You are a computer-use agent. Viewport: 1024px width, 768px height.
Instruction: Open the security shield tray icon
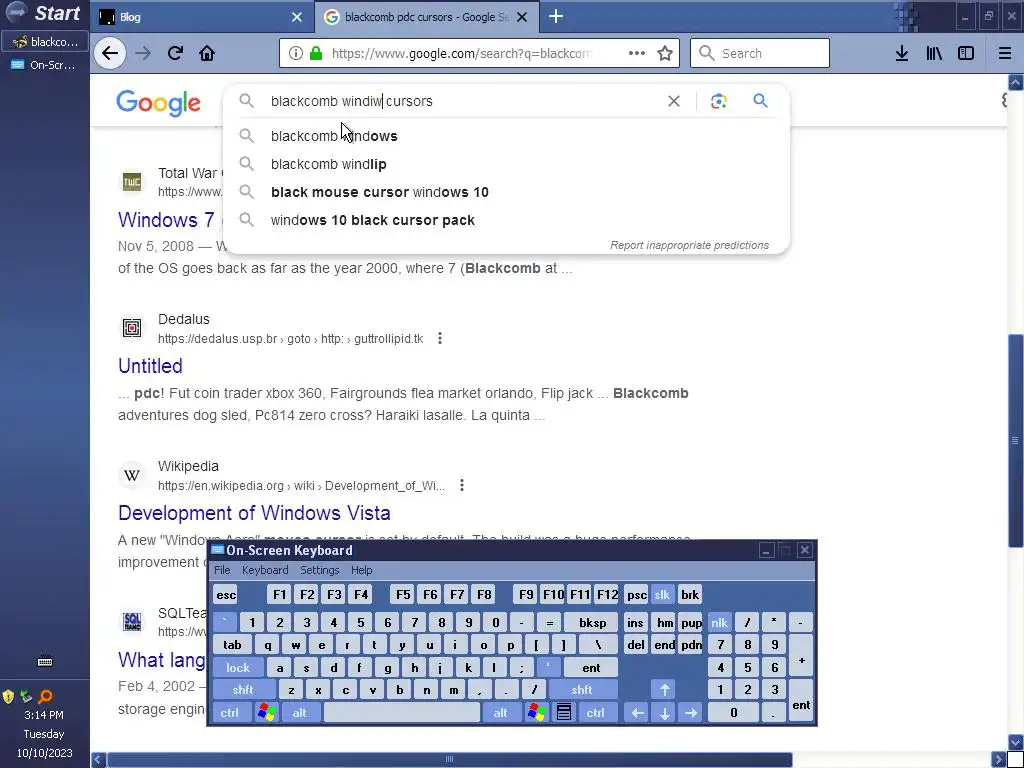(x=8, y=696)
